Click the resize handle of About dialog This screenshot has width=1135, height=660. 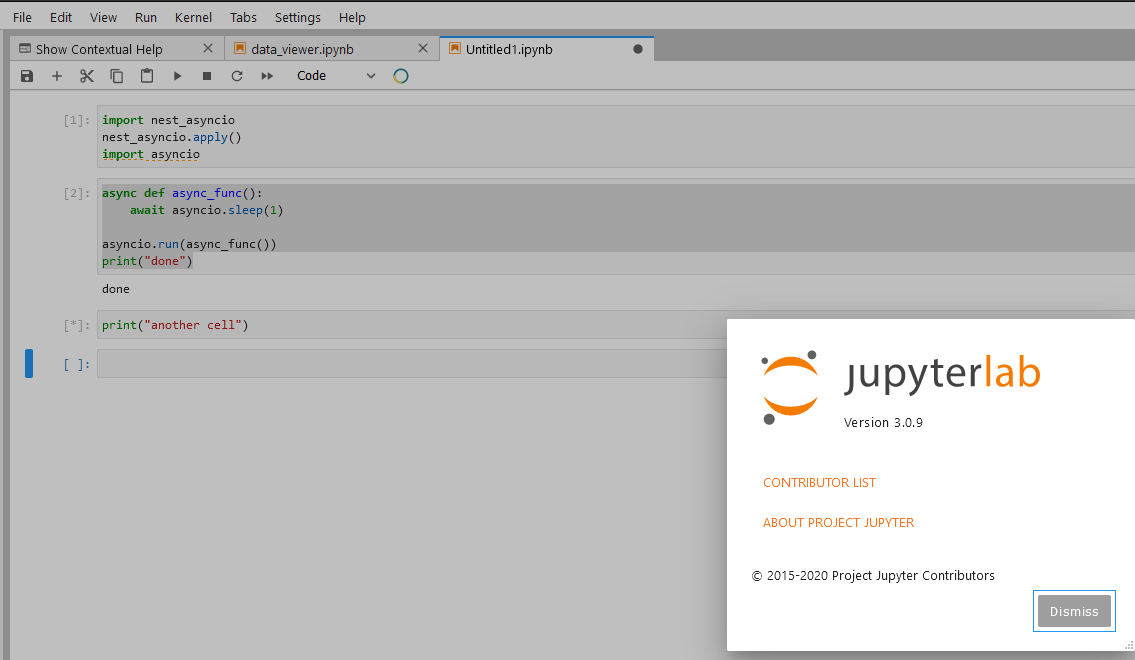[1128, 644]
